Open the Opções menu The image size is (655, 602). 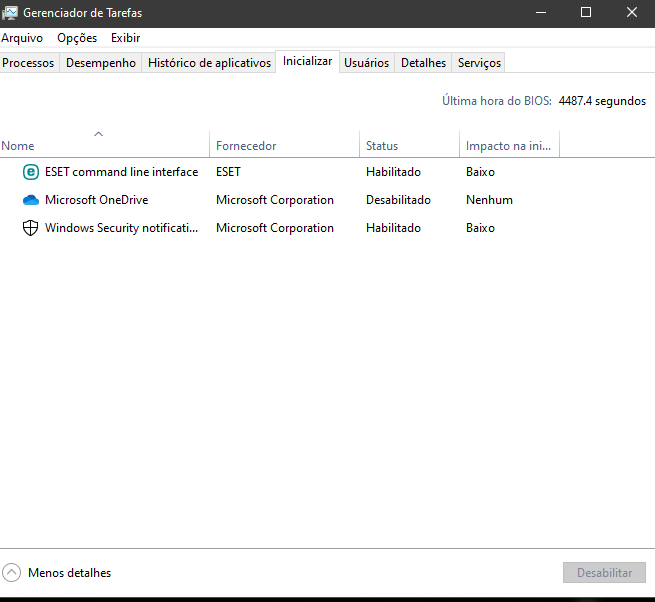77,38
